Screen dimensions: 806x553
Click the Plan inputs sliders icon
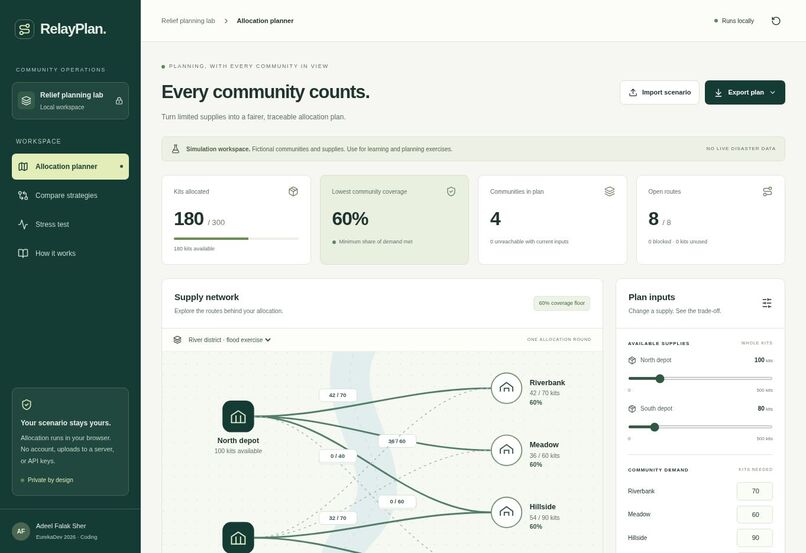click(767, 303)
